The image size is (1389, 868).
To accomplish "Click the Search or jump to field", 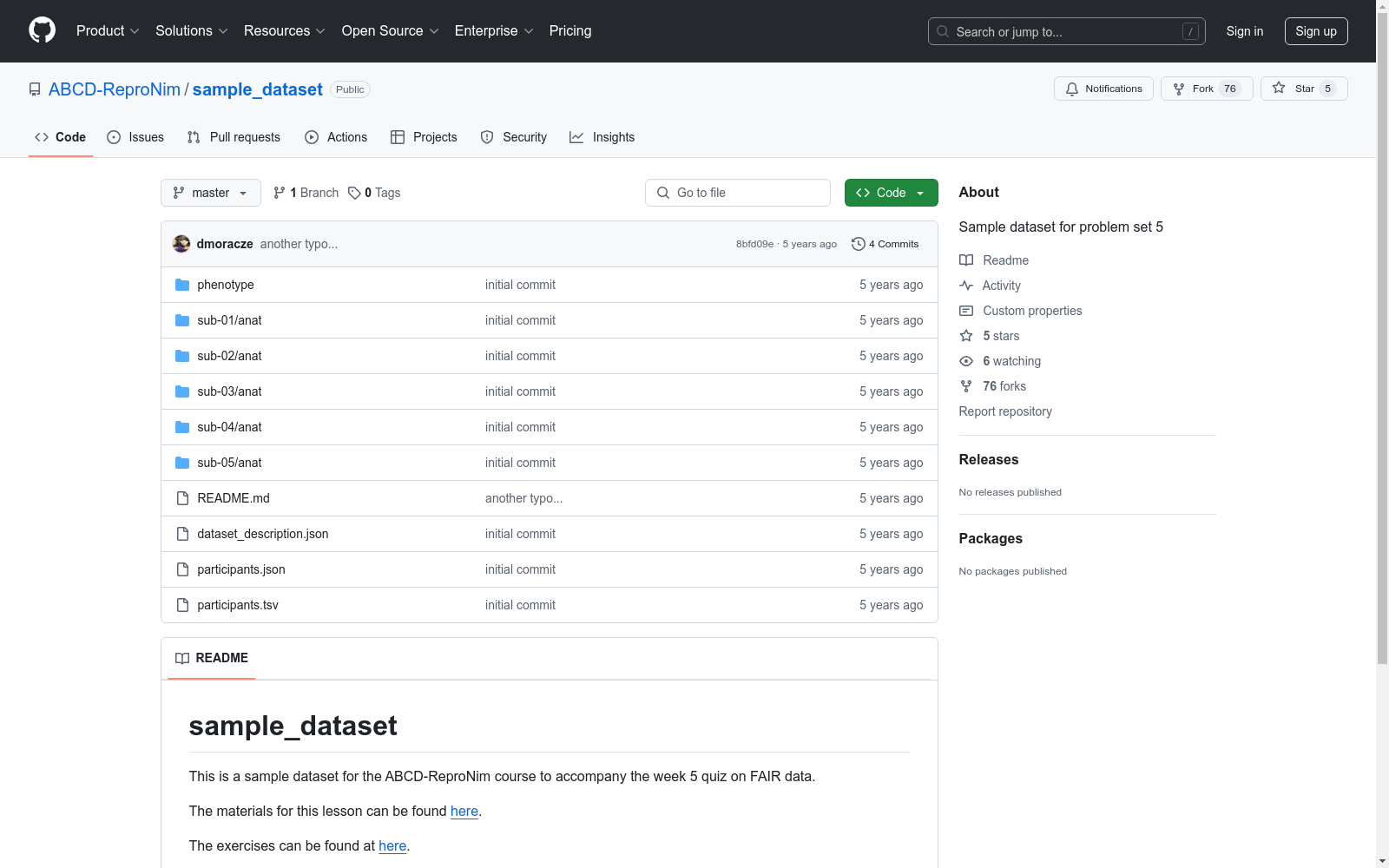I will (1067, 31).
